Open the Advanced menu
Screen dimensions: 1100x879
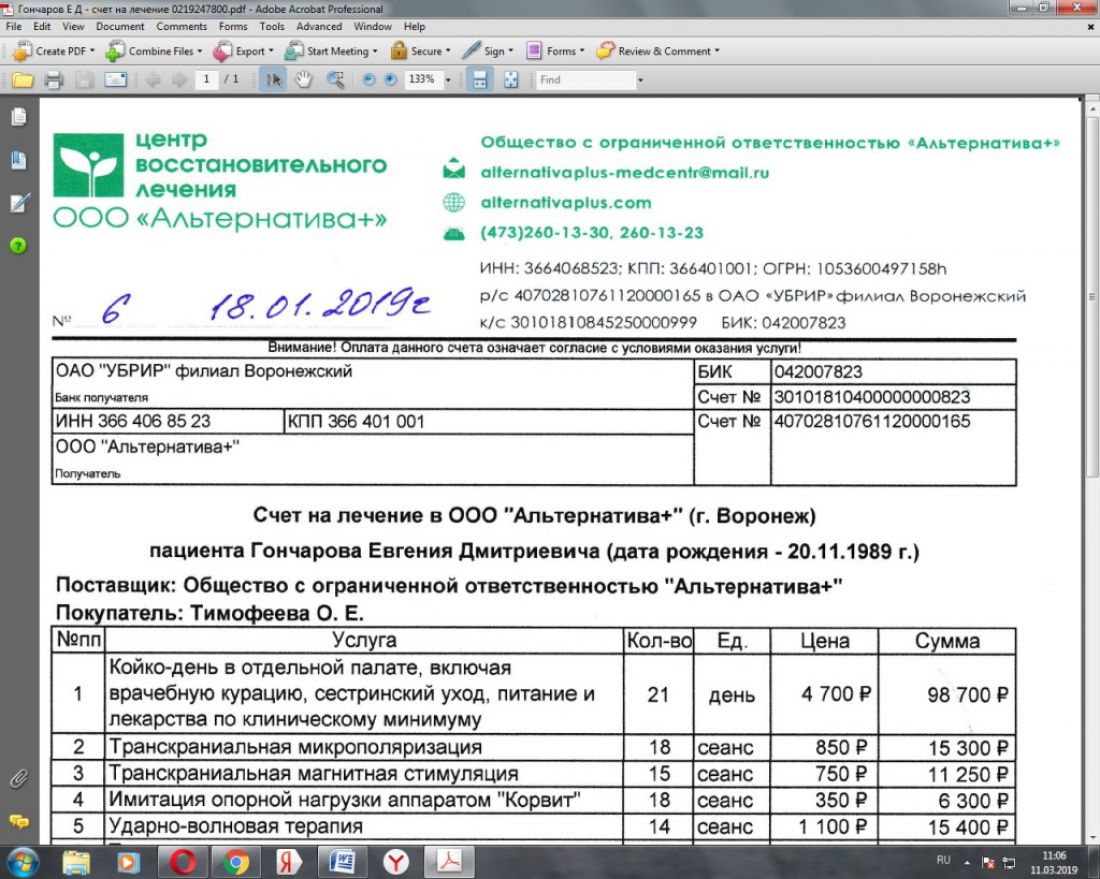pyautogui.click(x=319, y=27)
